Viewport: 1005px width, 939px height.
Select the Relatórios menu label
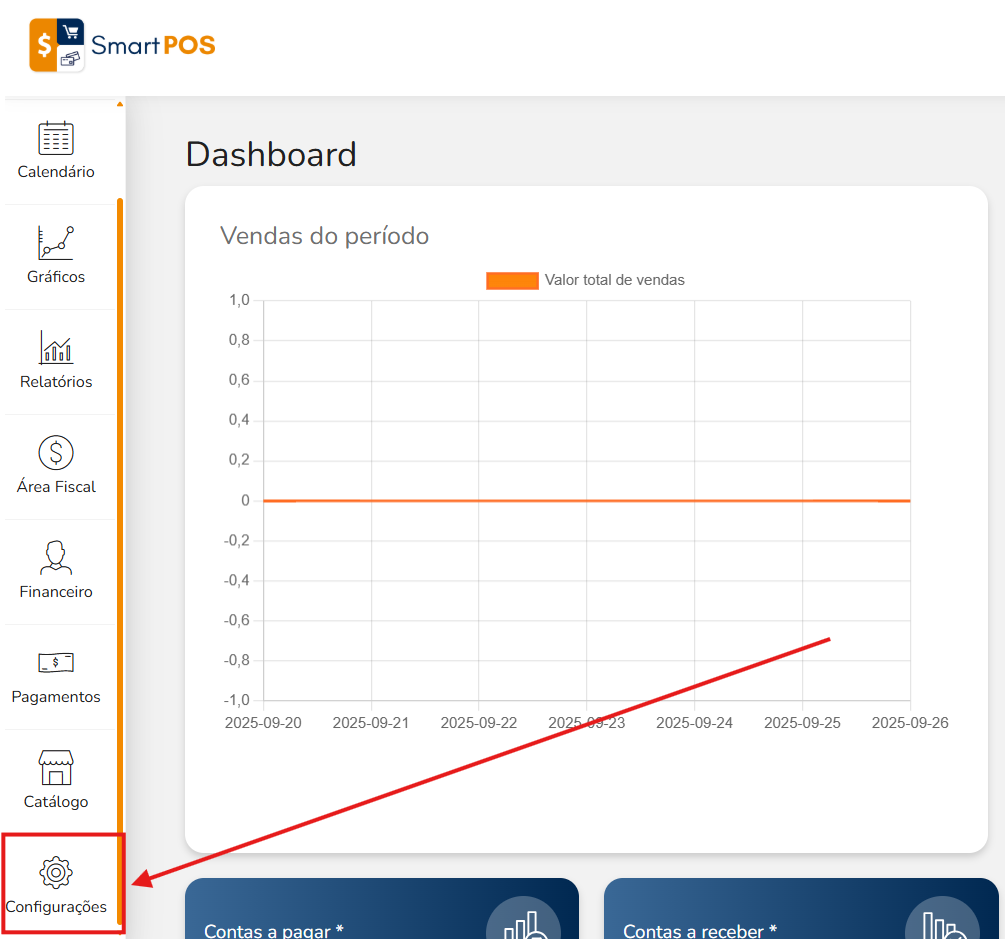click(56, 382)
